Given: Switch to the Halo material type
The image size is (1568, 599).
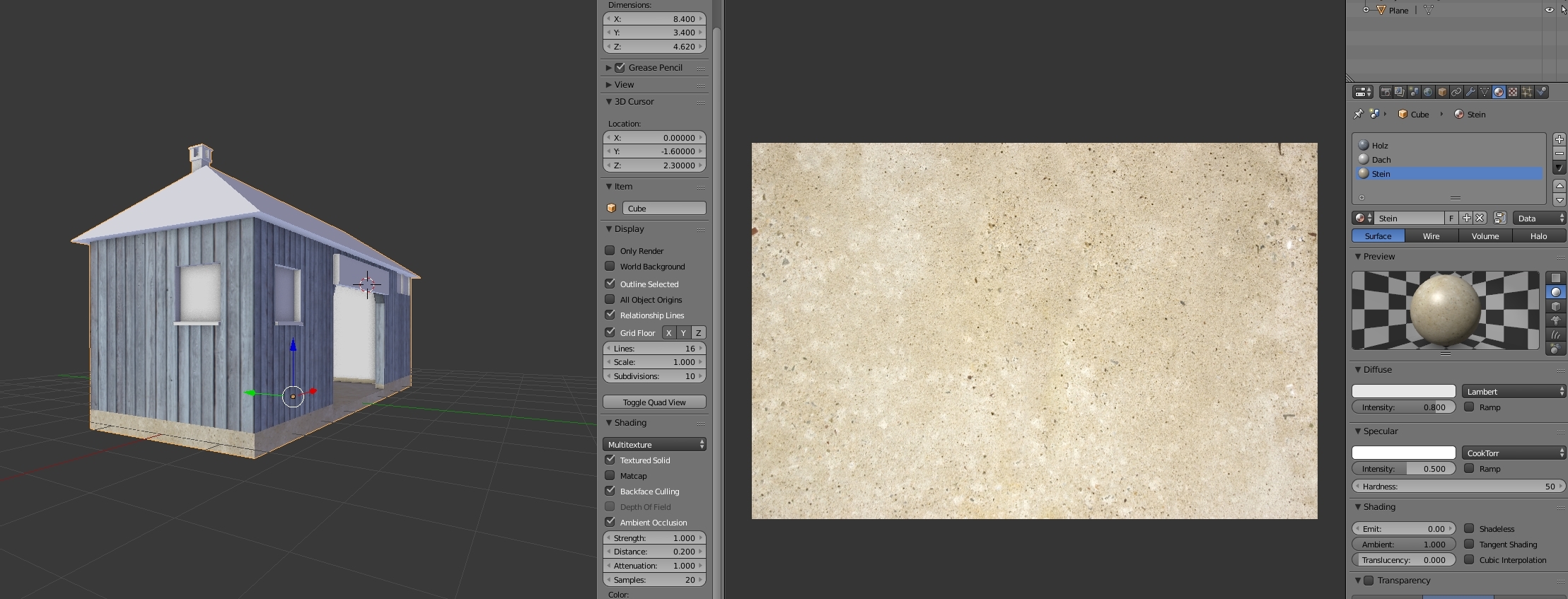Looking at the screenshot, I should 1538,236.
